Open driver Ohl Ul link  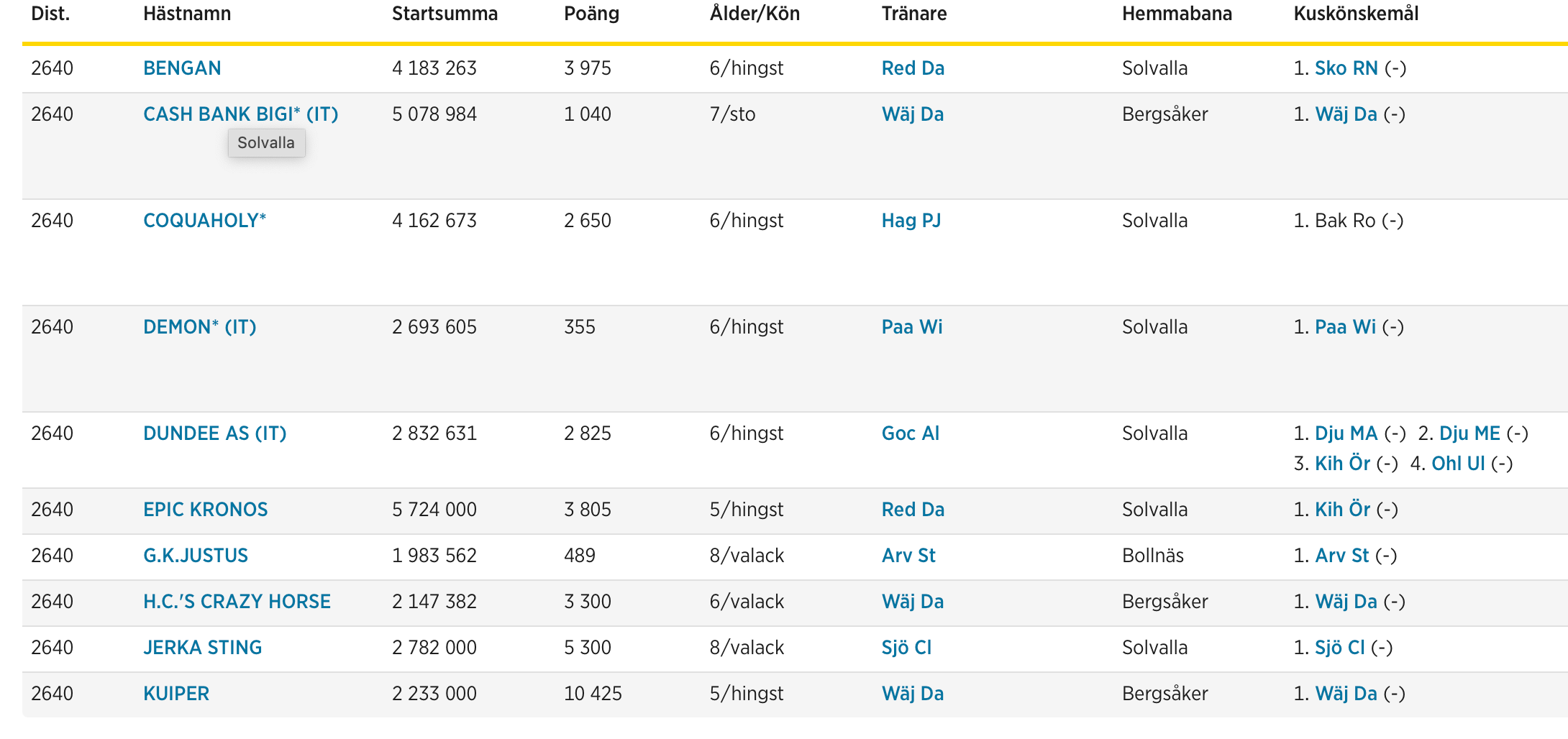tap(1458, 464)
